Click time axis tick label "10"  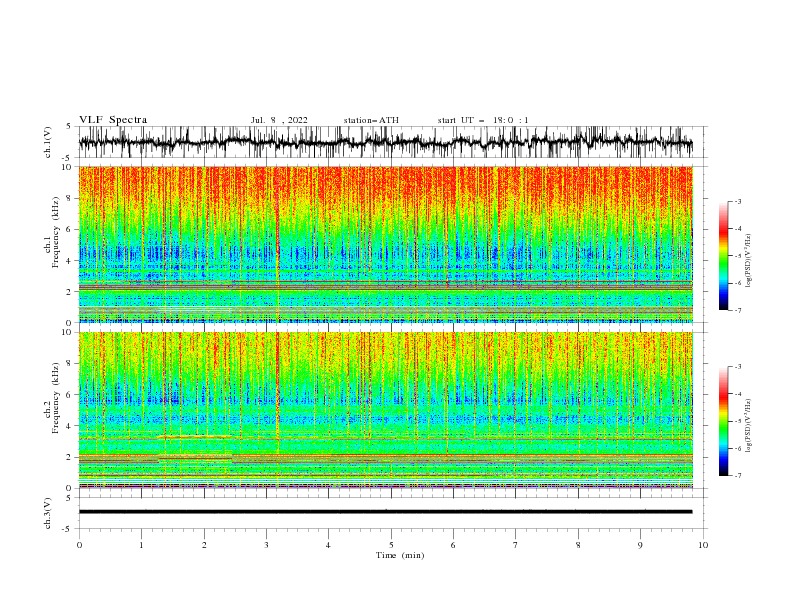pos(703,545)
